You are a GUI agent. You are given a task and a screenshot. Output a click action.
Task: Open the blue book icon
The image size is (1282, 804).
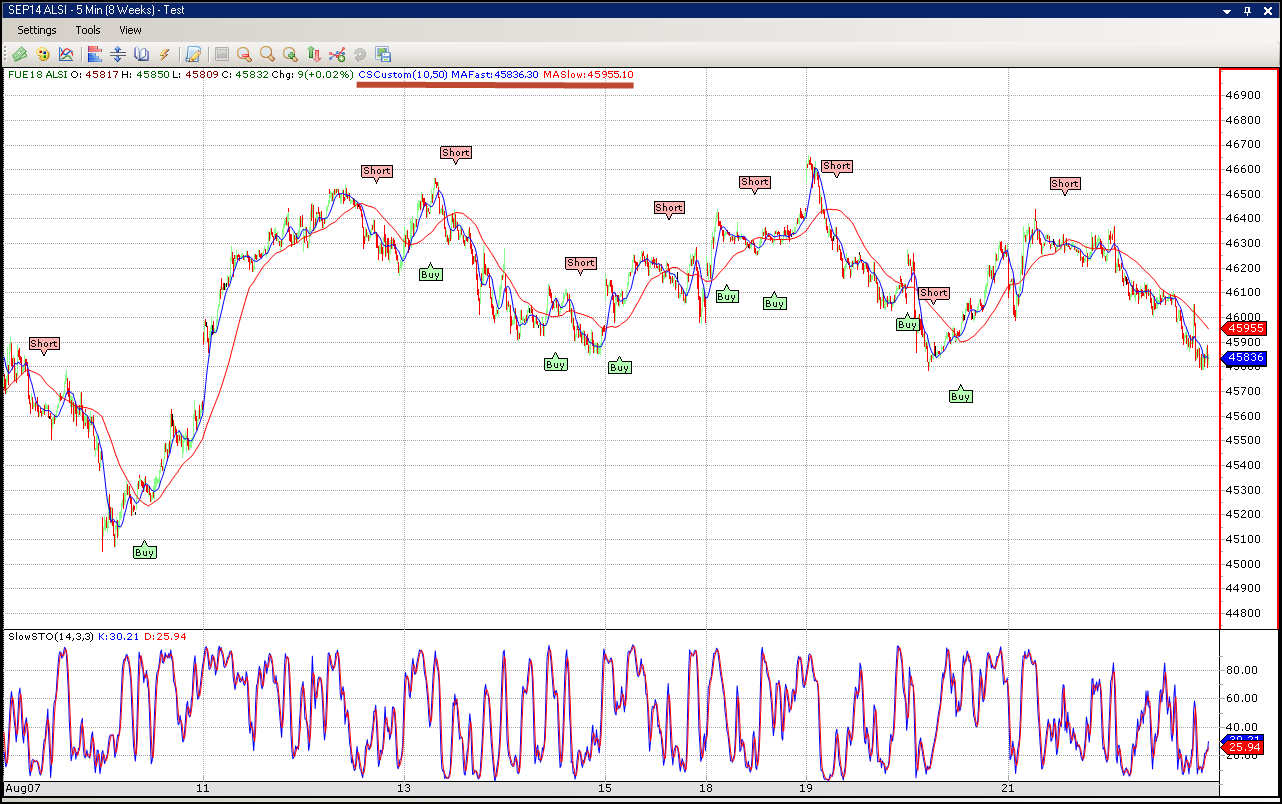pyautogui.click(x=141, y=54)
